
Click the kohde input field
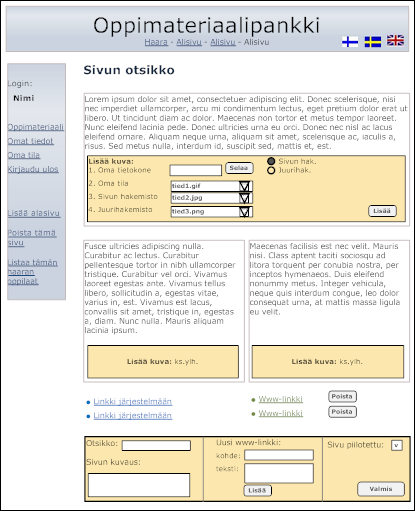pos(279,455)
